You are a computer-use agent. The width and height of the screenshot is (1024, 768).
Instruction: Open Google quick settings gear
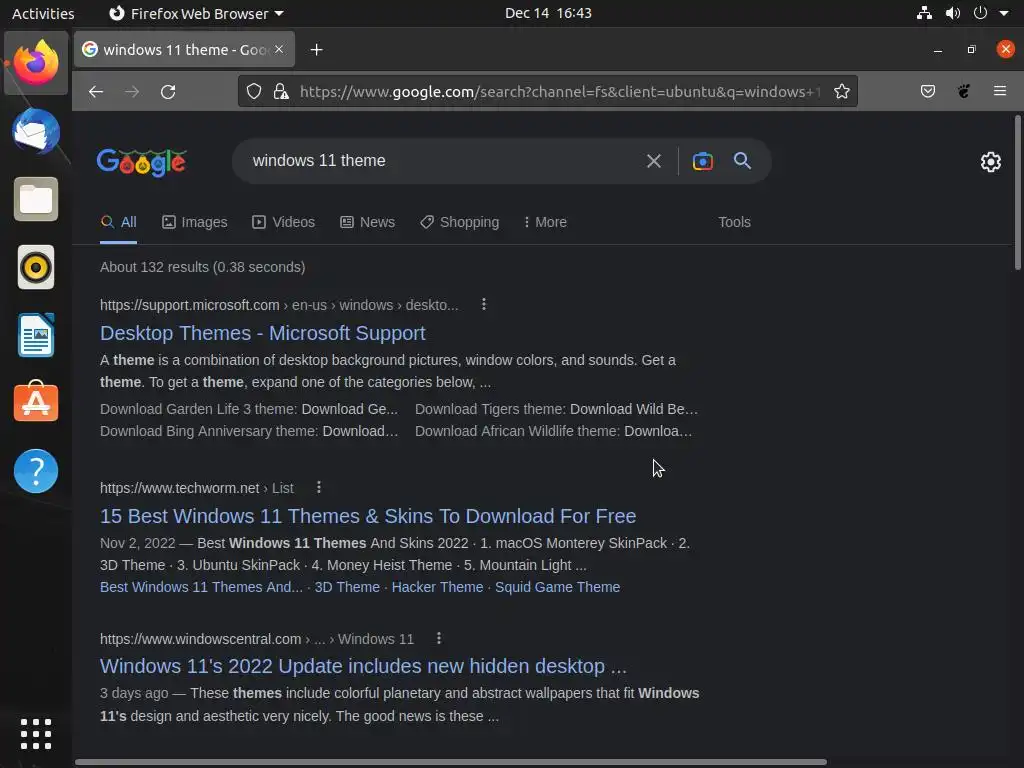991,162
